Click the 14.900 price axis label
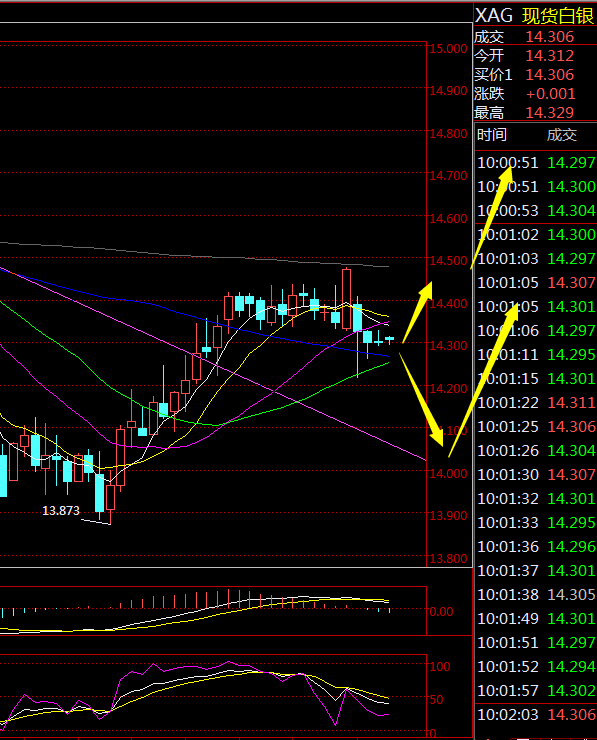The width and height of the screenshot is (597, 740). [448, 91]
